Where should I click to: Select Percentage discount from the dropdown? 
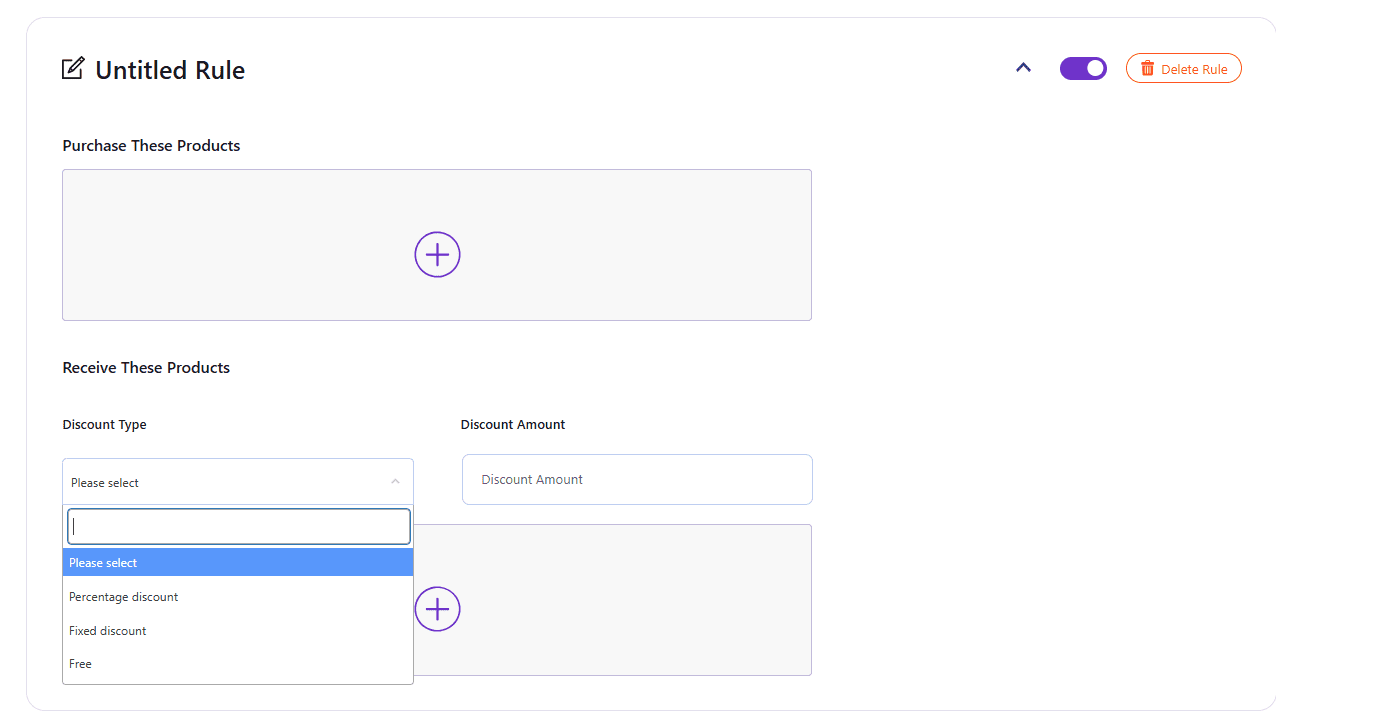[123, 596]
